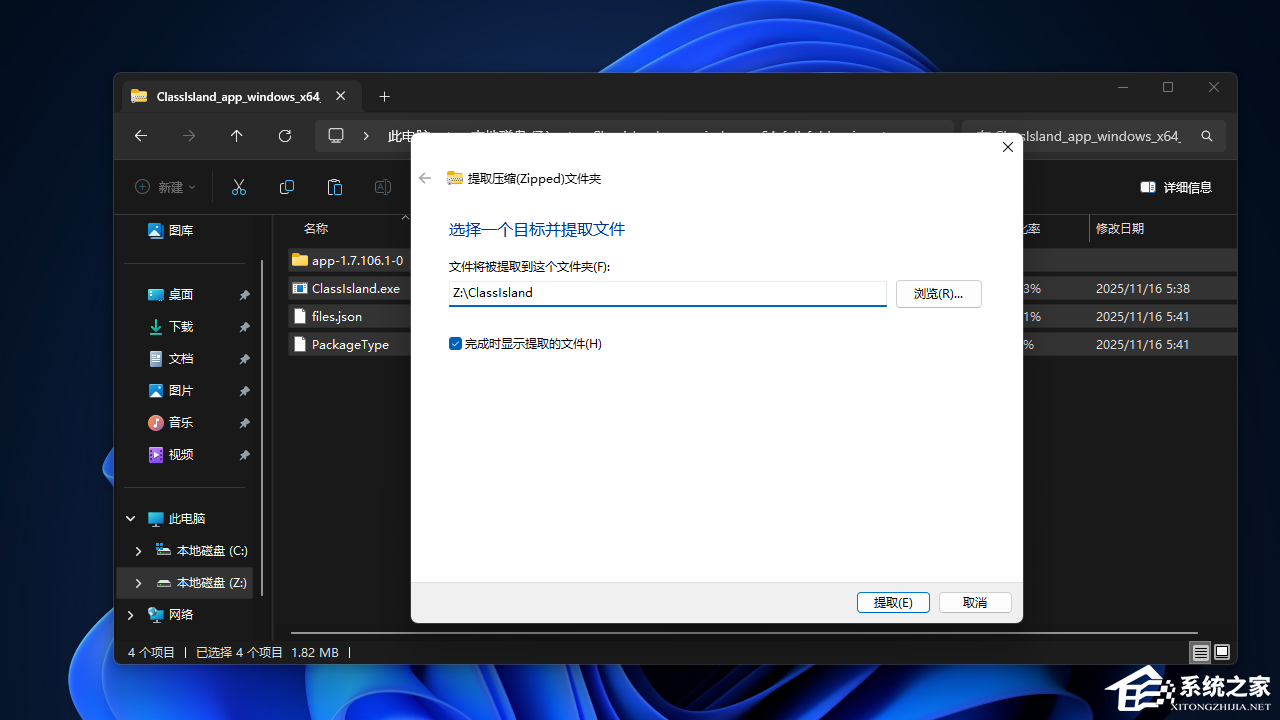Collapse the 此电脑 tree node
The width and height of the screenshot is (1280, 720).
pyautogui.click(x=131, y=519)
